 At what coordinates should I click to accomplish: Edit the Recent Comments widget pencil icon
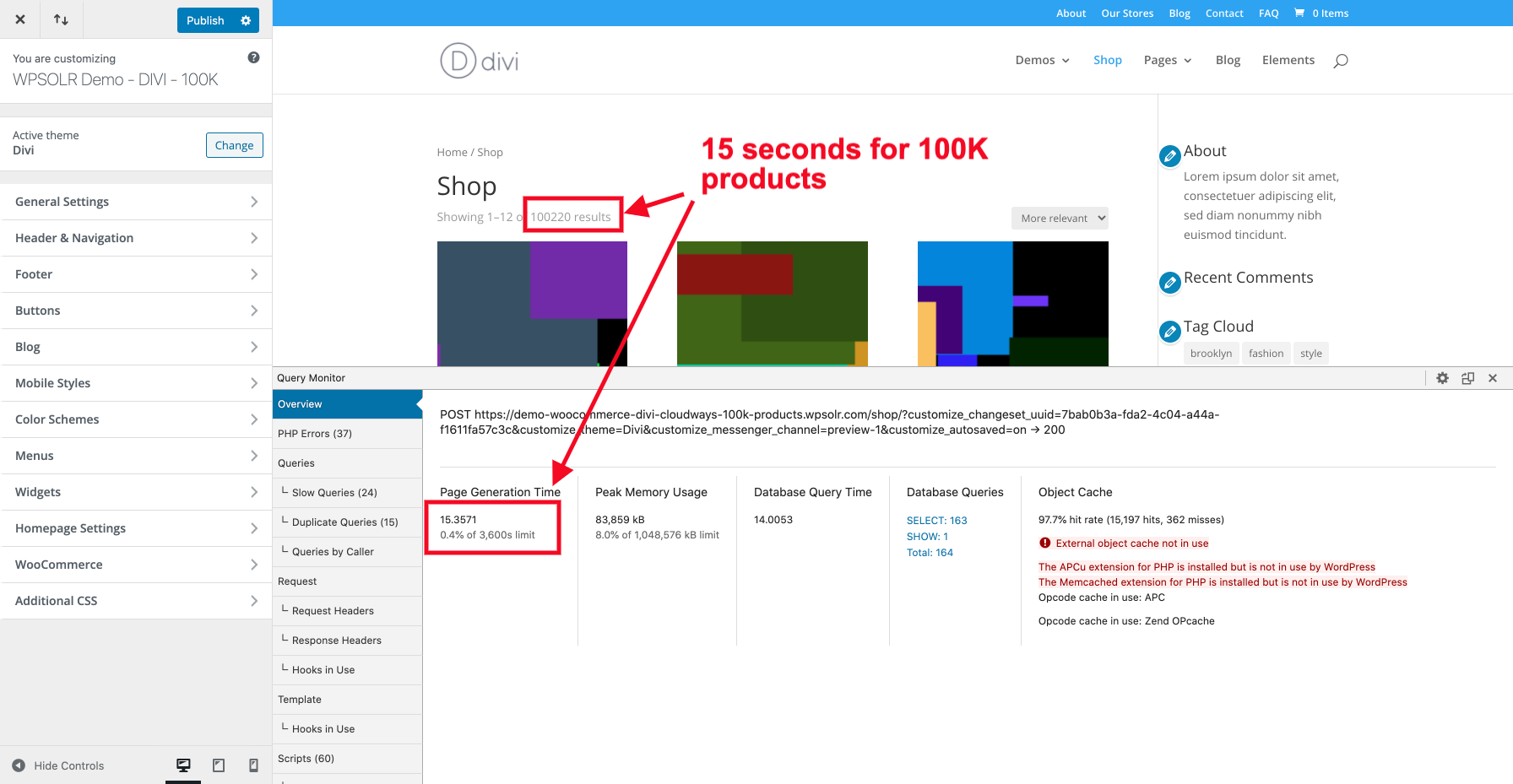1169,283
